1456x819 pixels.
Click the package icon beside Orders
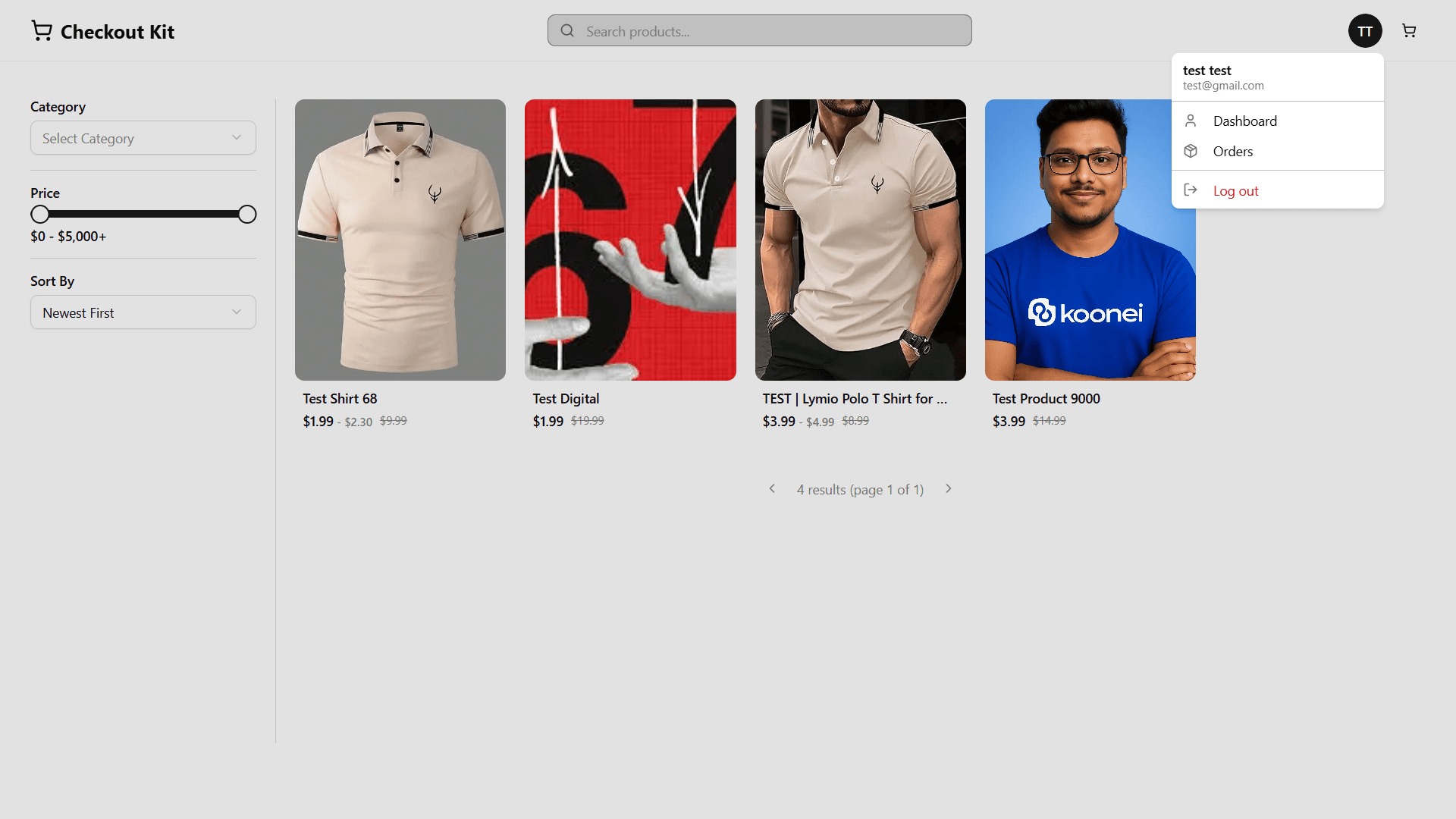[x=1191, y=151]
